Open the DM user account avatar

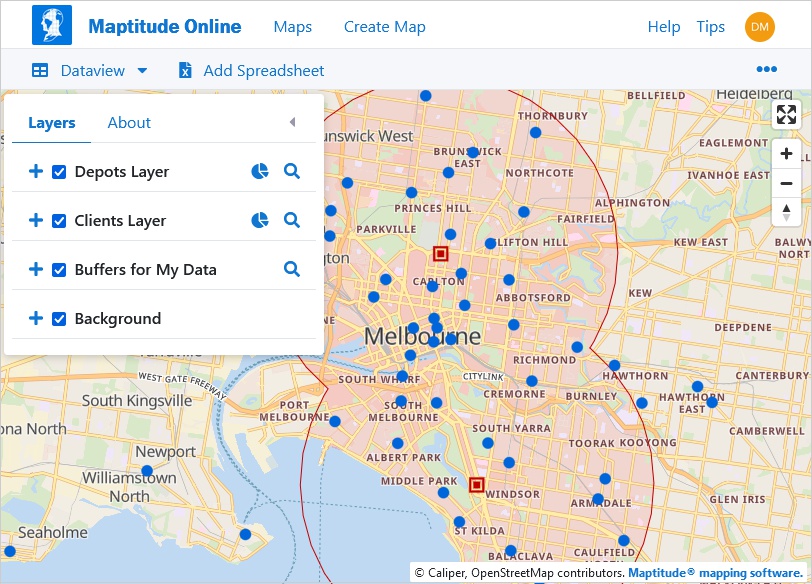click(x=760, y=27)
